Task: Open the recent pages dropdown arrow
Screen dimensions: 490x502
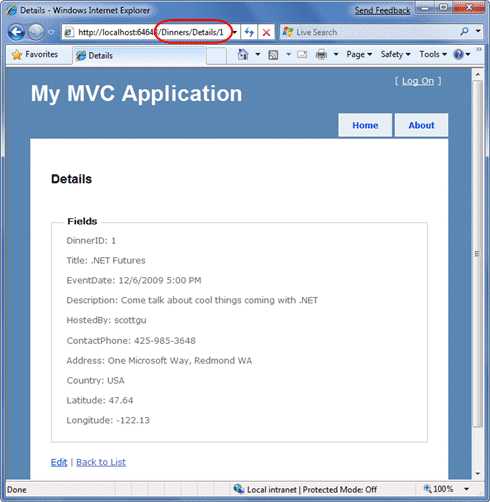Action: [x=51, y=32]
